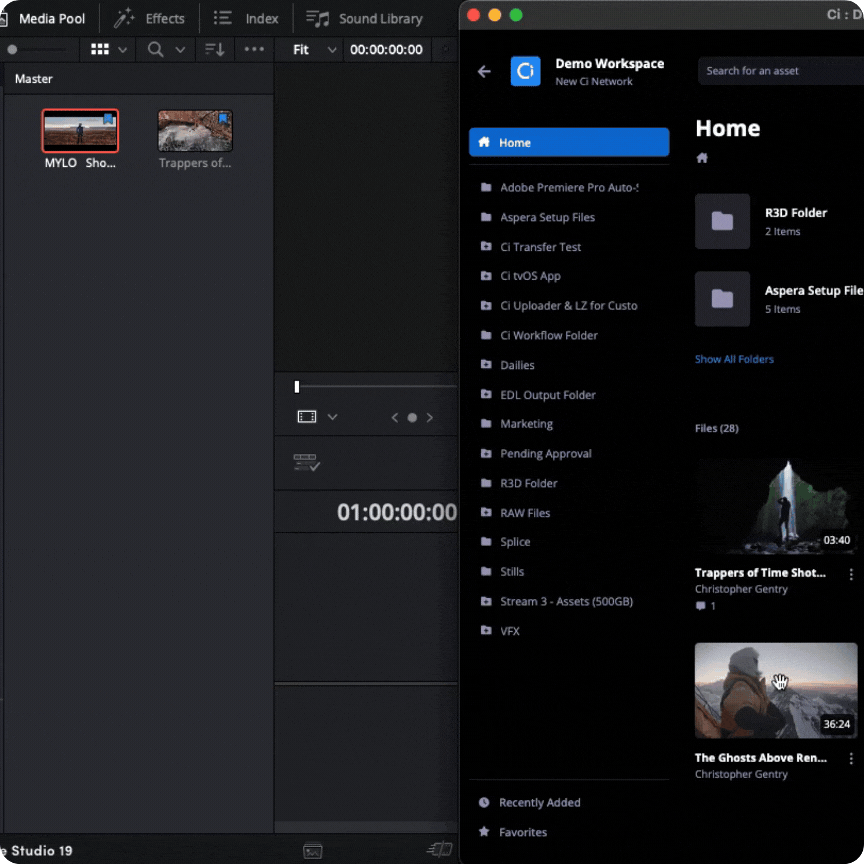Go to next marker arrow
This screenshot has height=864, width=864.
(x=430, y=418)
